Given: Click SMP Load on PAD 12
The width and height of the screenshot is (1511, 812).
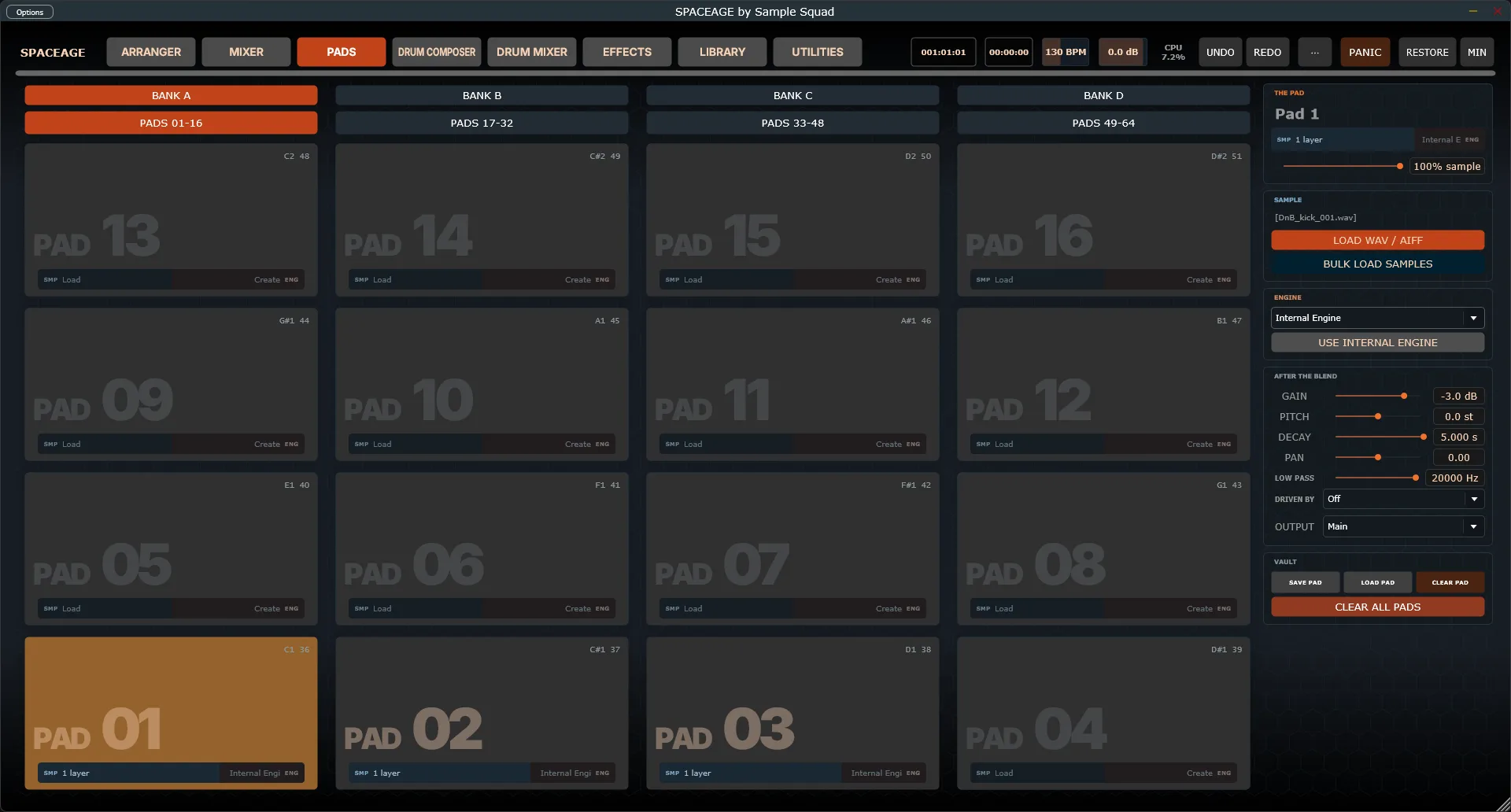Looking at the screenshot, I should [1037, 444].
